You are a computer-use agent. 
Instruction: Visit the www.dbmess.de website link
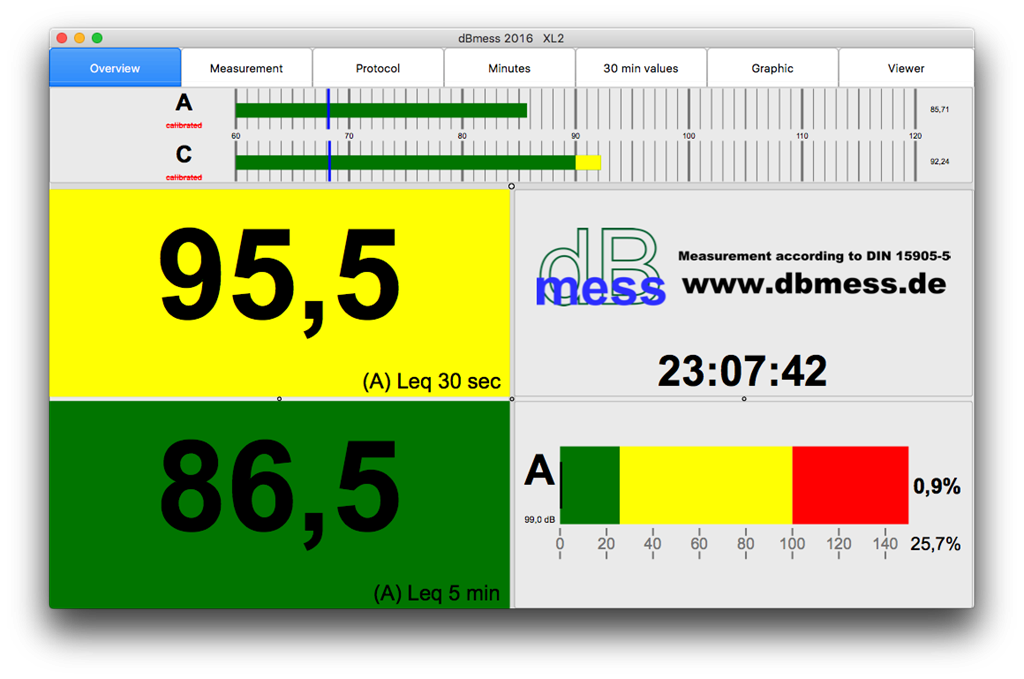click(x=813, y=283)
